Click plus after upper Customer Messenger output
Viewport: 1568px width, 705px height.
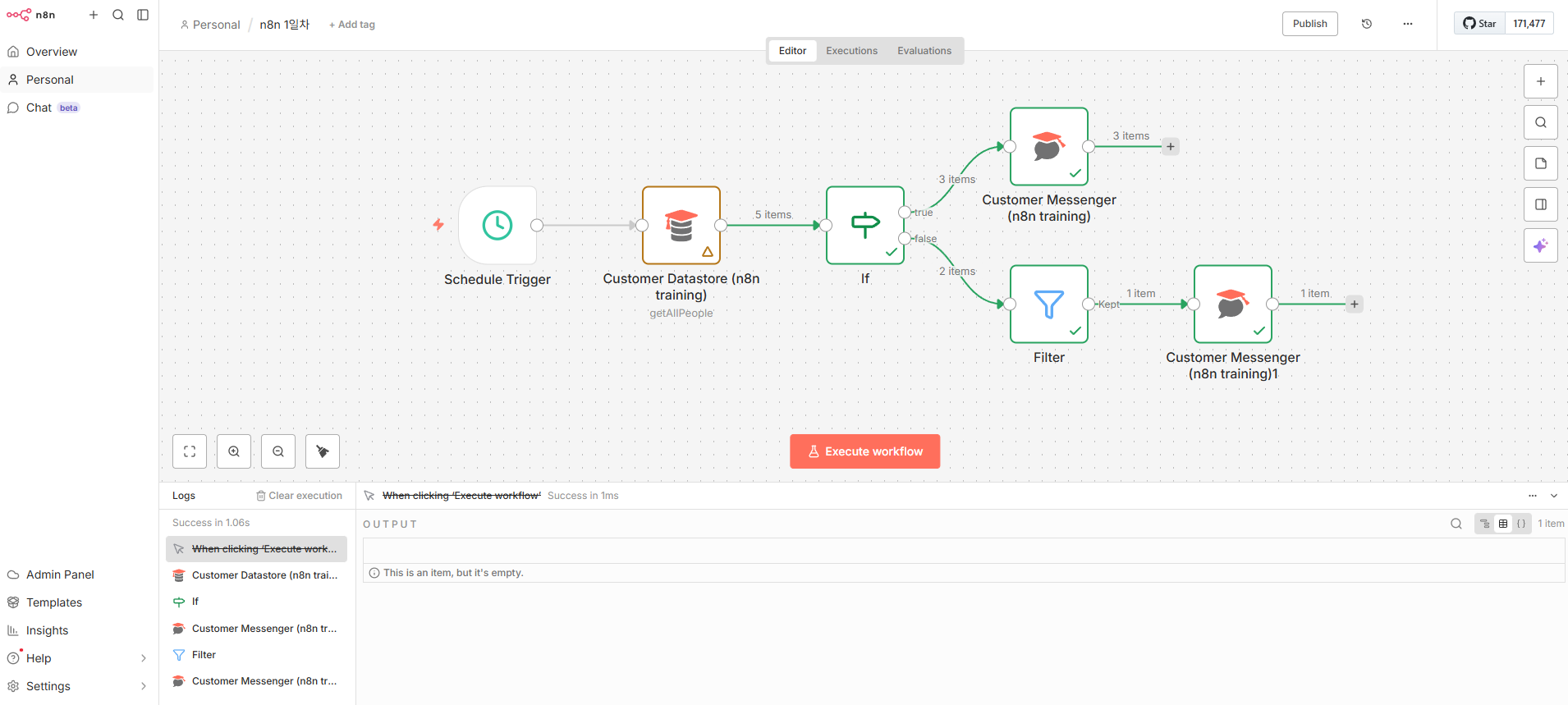point(1171,147)
